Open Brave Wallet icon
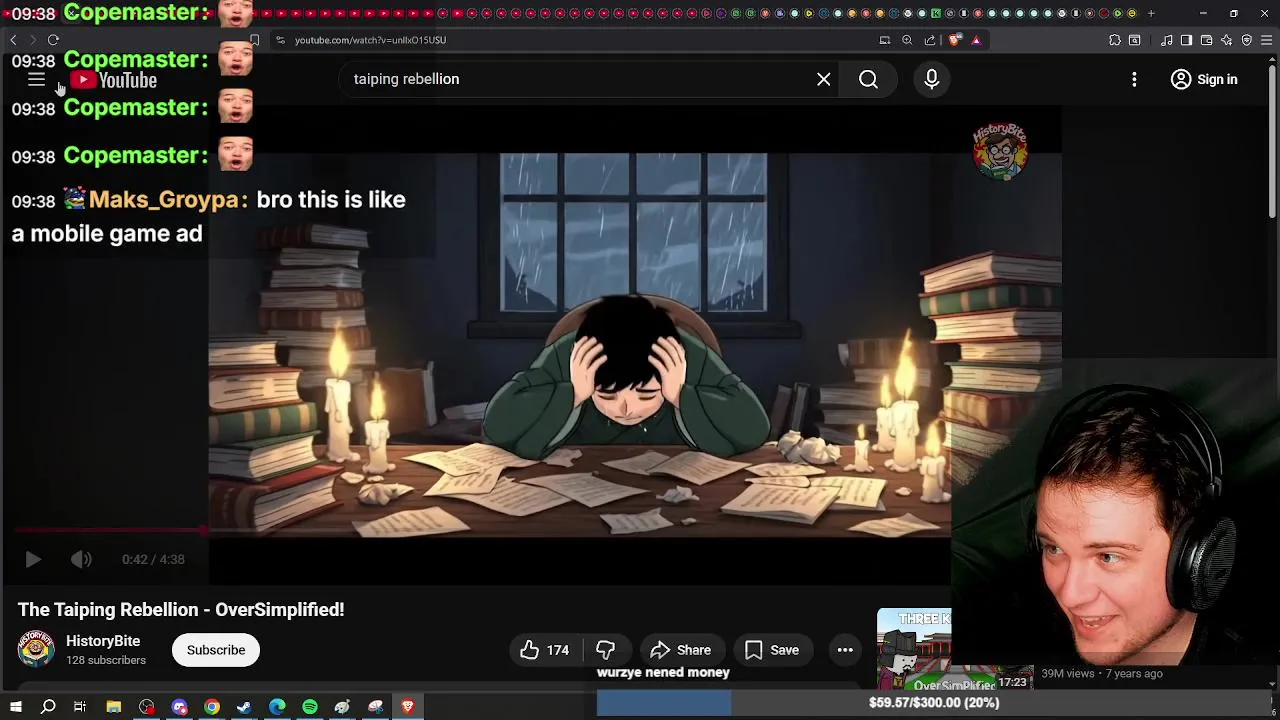The image size is (1280, 720). pyautogui.click(x=1206, y=40)
